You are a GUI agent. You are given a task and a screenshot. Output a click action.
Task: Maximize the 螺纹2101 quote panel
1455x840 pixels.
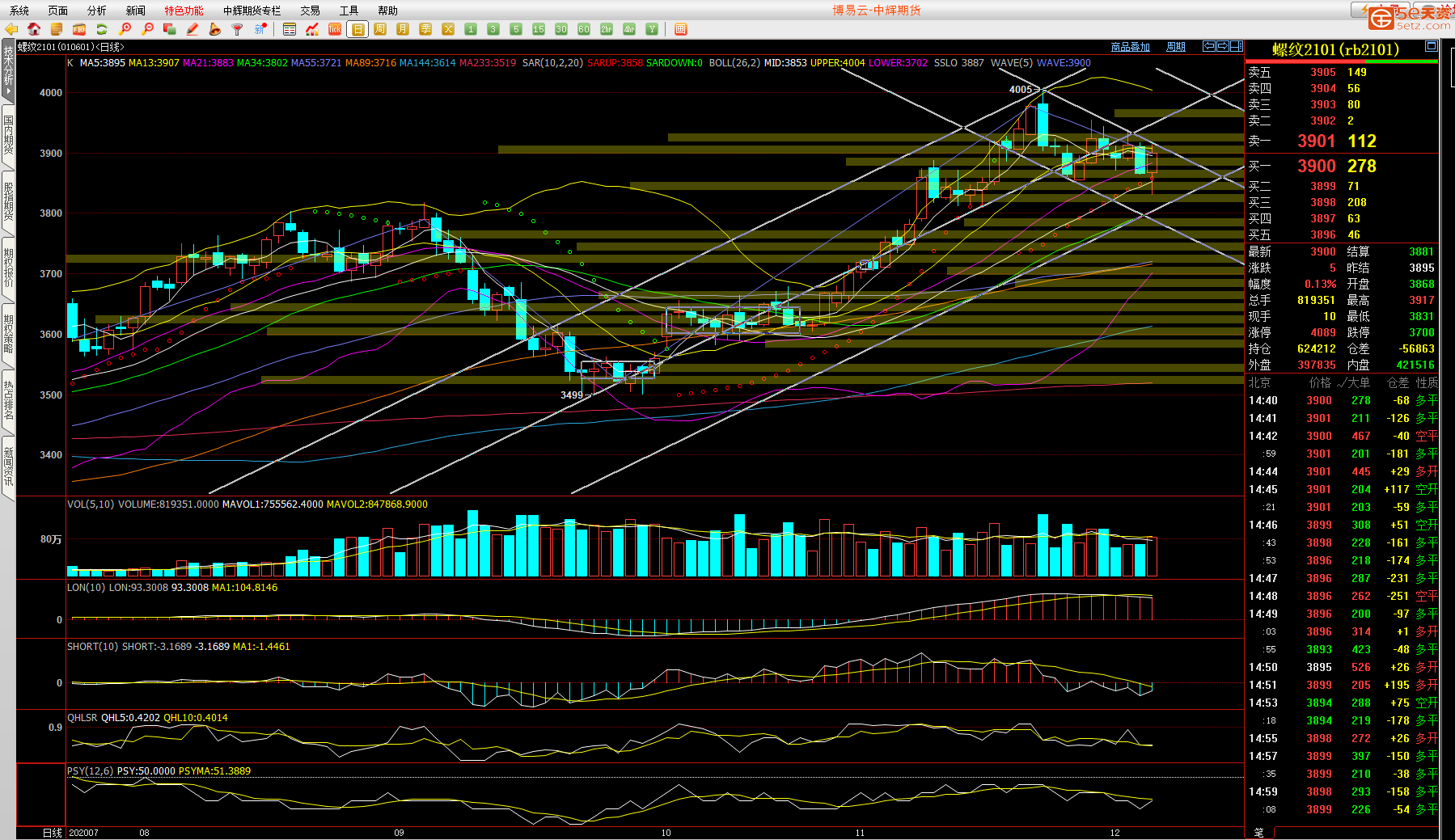[x=1432, y=46]
